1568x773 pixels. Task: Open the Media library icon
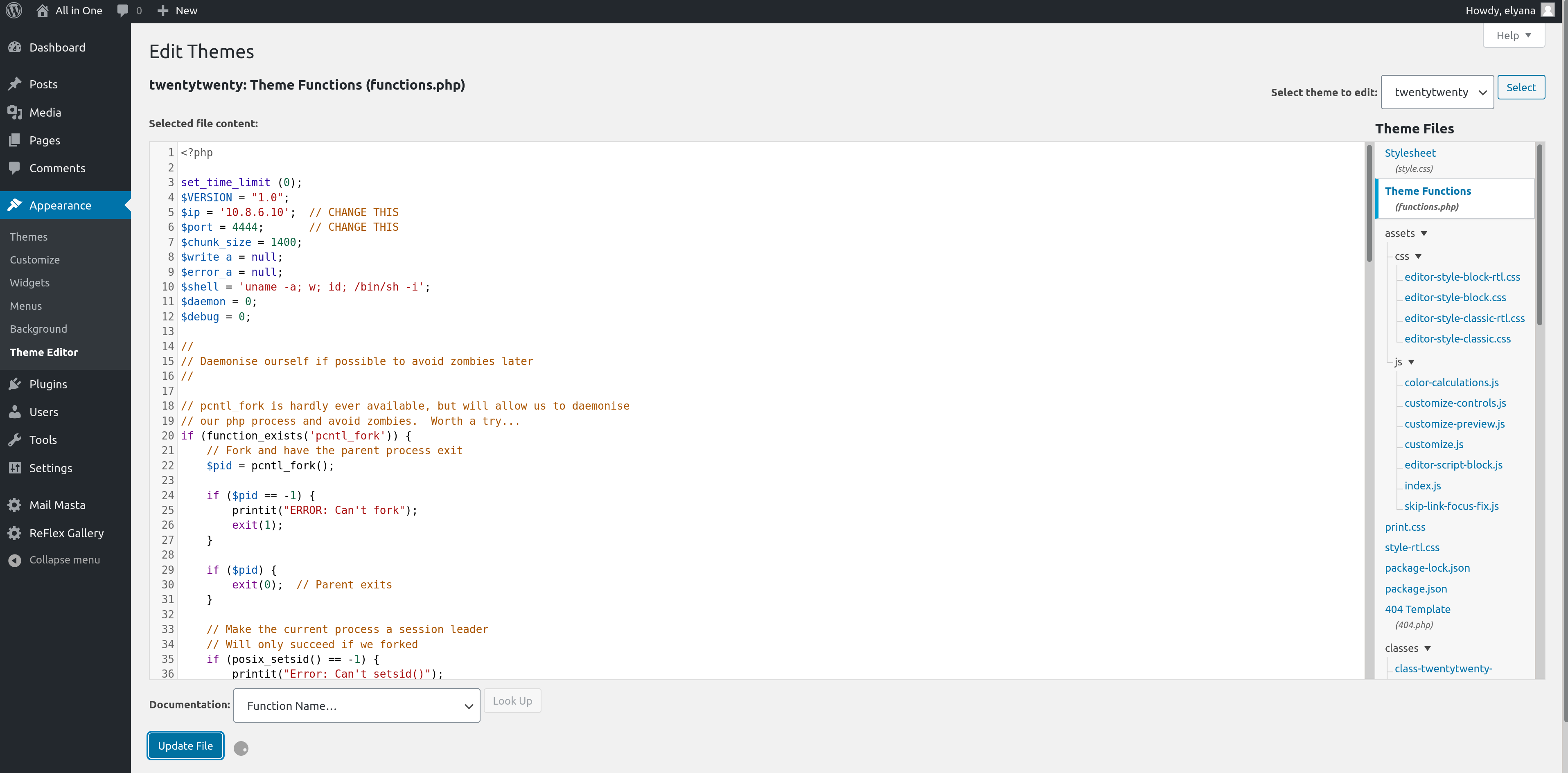(15, 112)
